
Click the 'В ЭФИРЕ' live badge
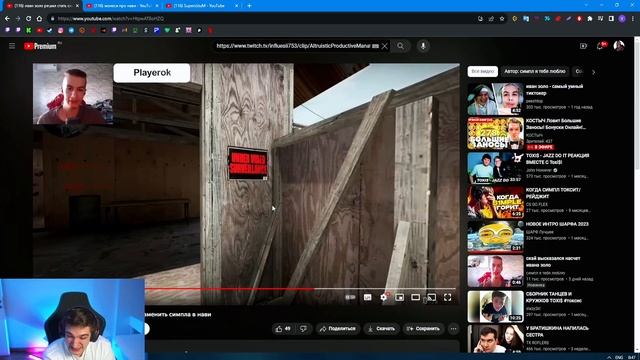540,147
